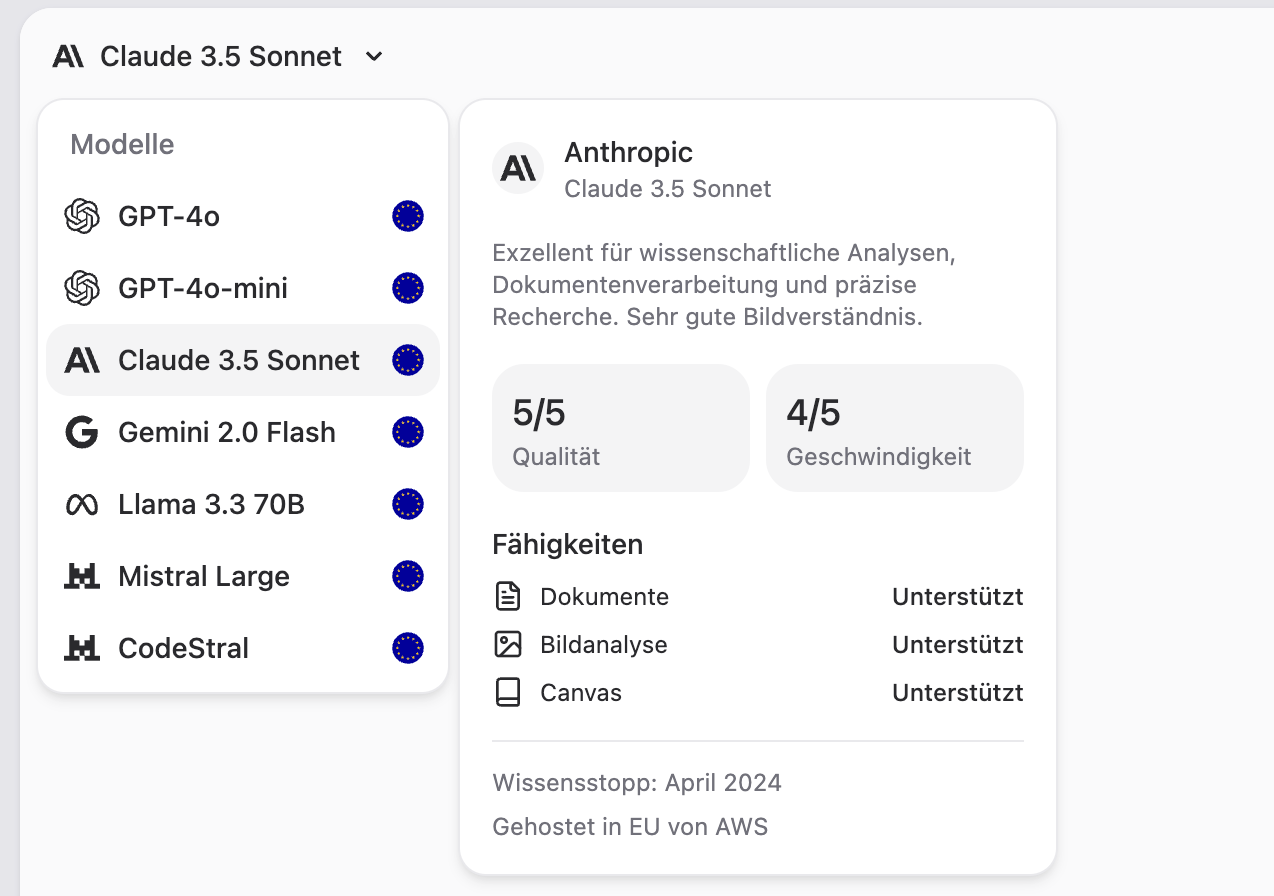The width and height of the screenshot is (1274, 896).
Task: Click the Meta logo beside Llama 3.3 70B
Action: 82,505
